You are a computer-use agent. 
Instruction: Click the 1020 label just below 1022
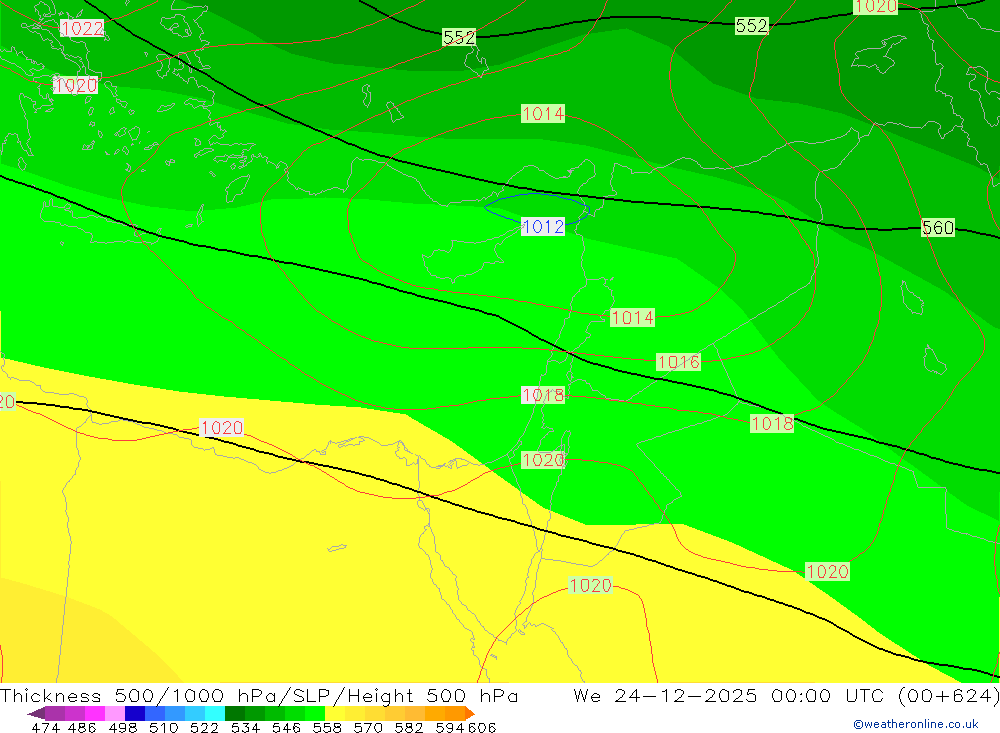[x=75, y=85]
